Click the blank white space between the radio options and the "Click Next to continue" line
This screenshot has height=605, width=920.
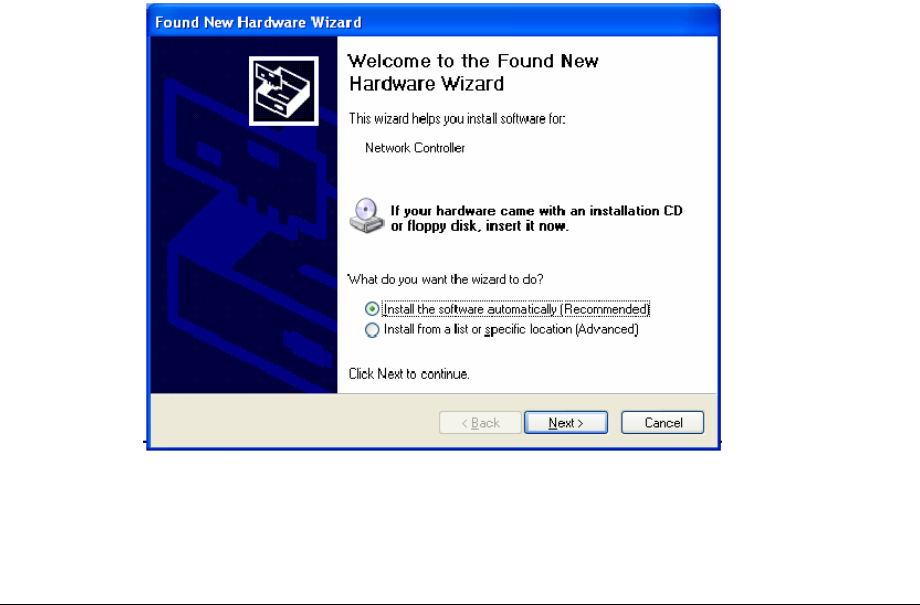528,352
